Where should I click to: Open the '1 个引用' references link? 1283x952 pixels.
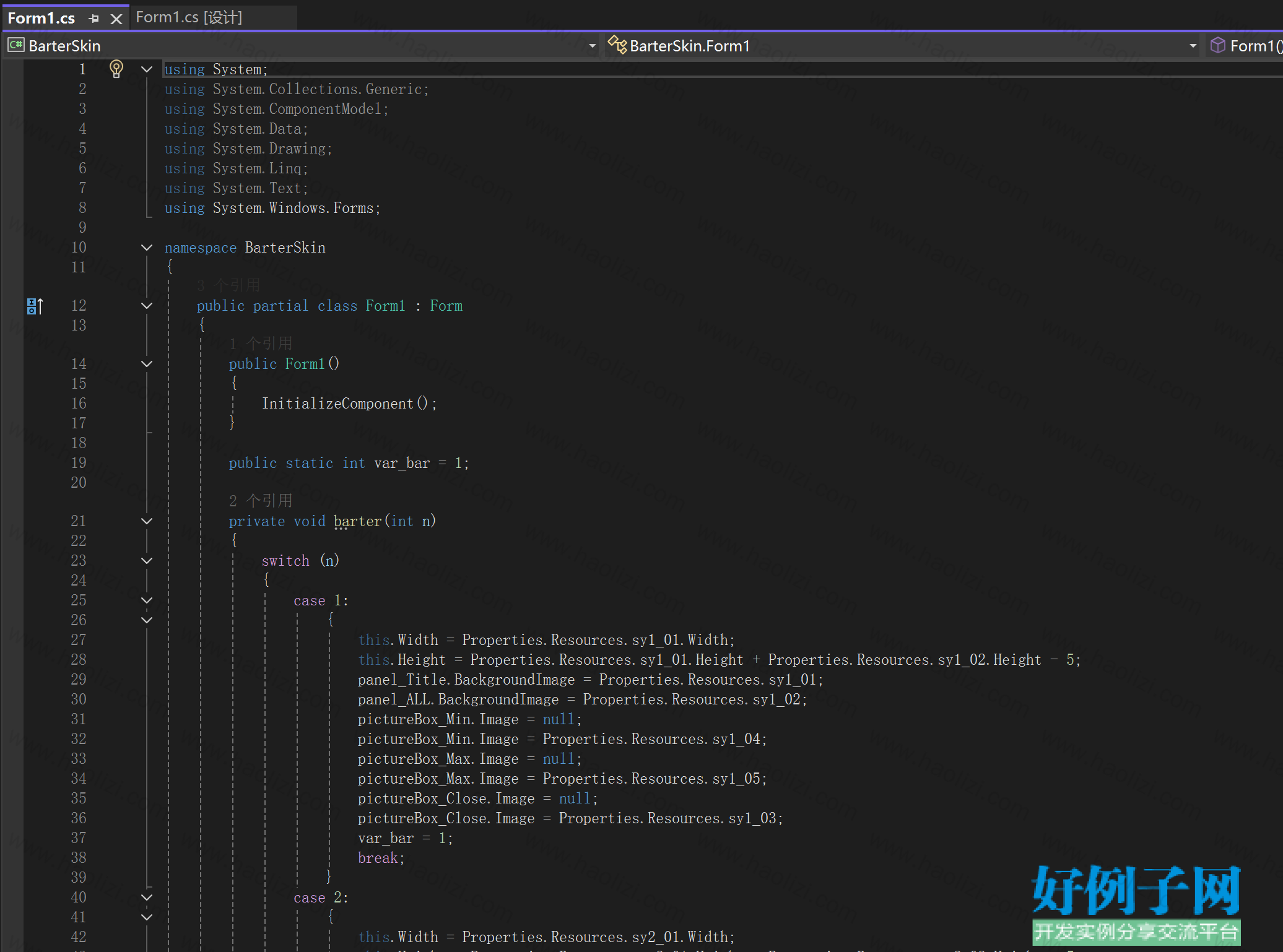click(x=261, y=344)
